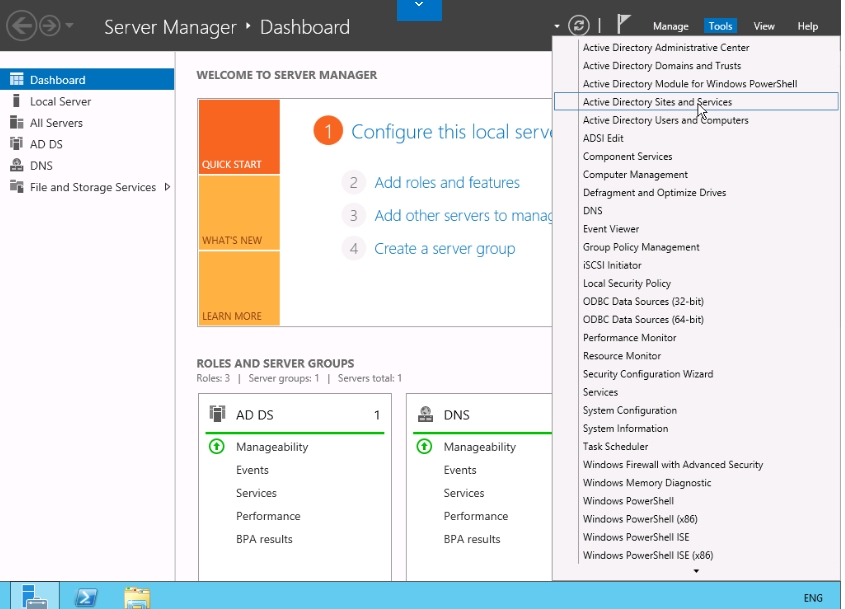Screen dimensions: 845x609
Task: Click Server Manager taskbar icon
Action: 35,597
